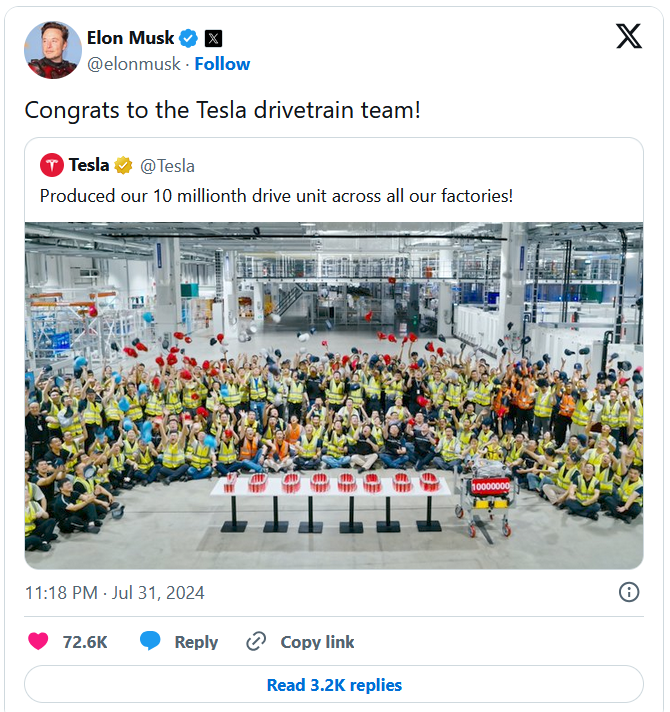
Task: Click the quoted tweet text about drive unit
Action: pyautogui.click(x=276, y=196)
